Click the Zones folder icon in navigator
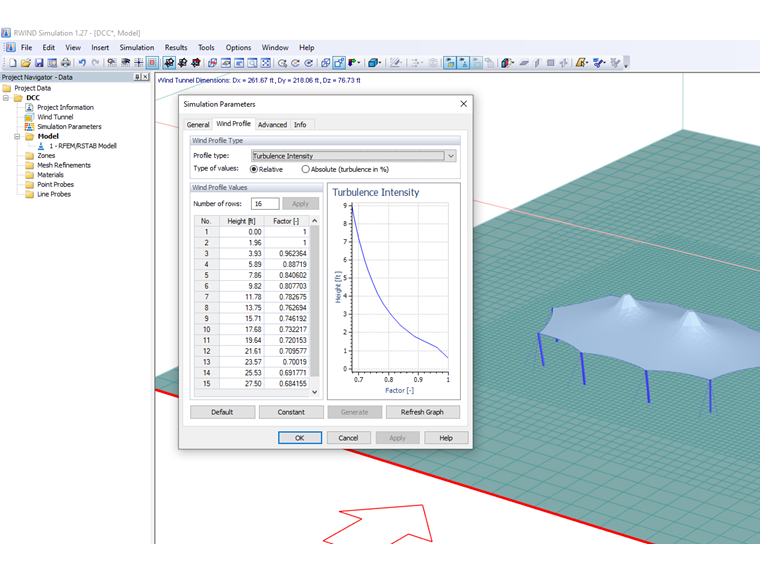 tap(30, 156)
